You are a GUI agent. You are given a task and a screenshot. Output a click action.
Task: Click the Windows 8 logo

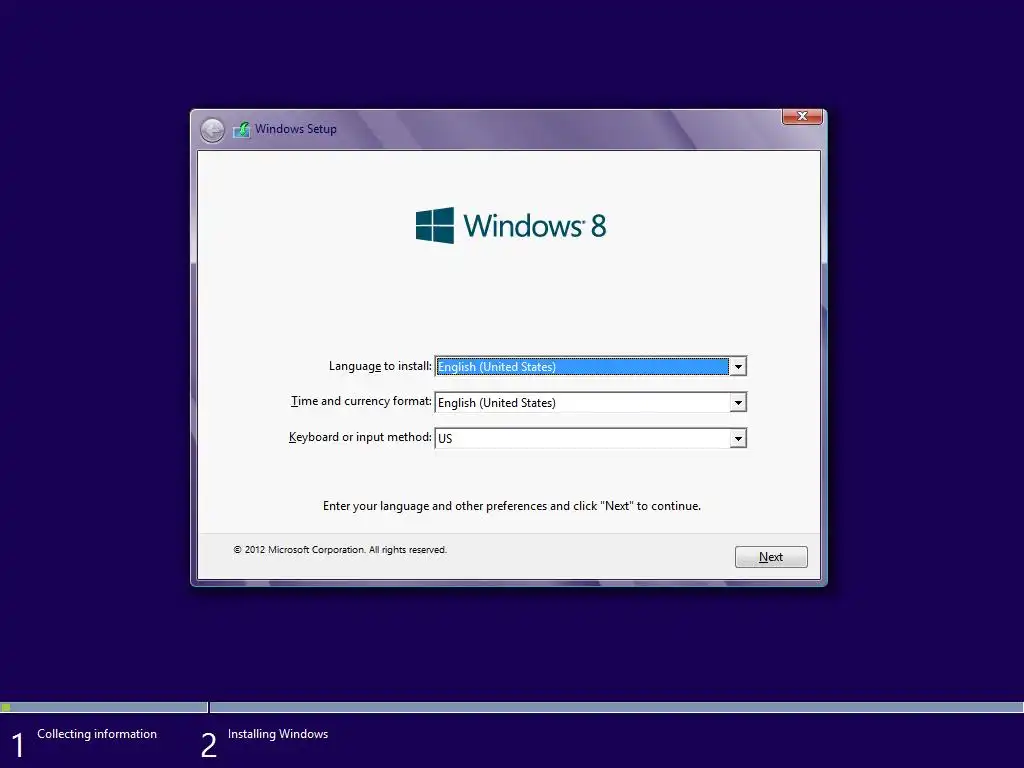(511, 225)
